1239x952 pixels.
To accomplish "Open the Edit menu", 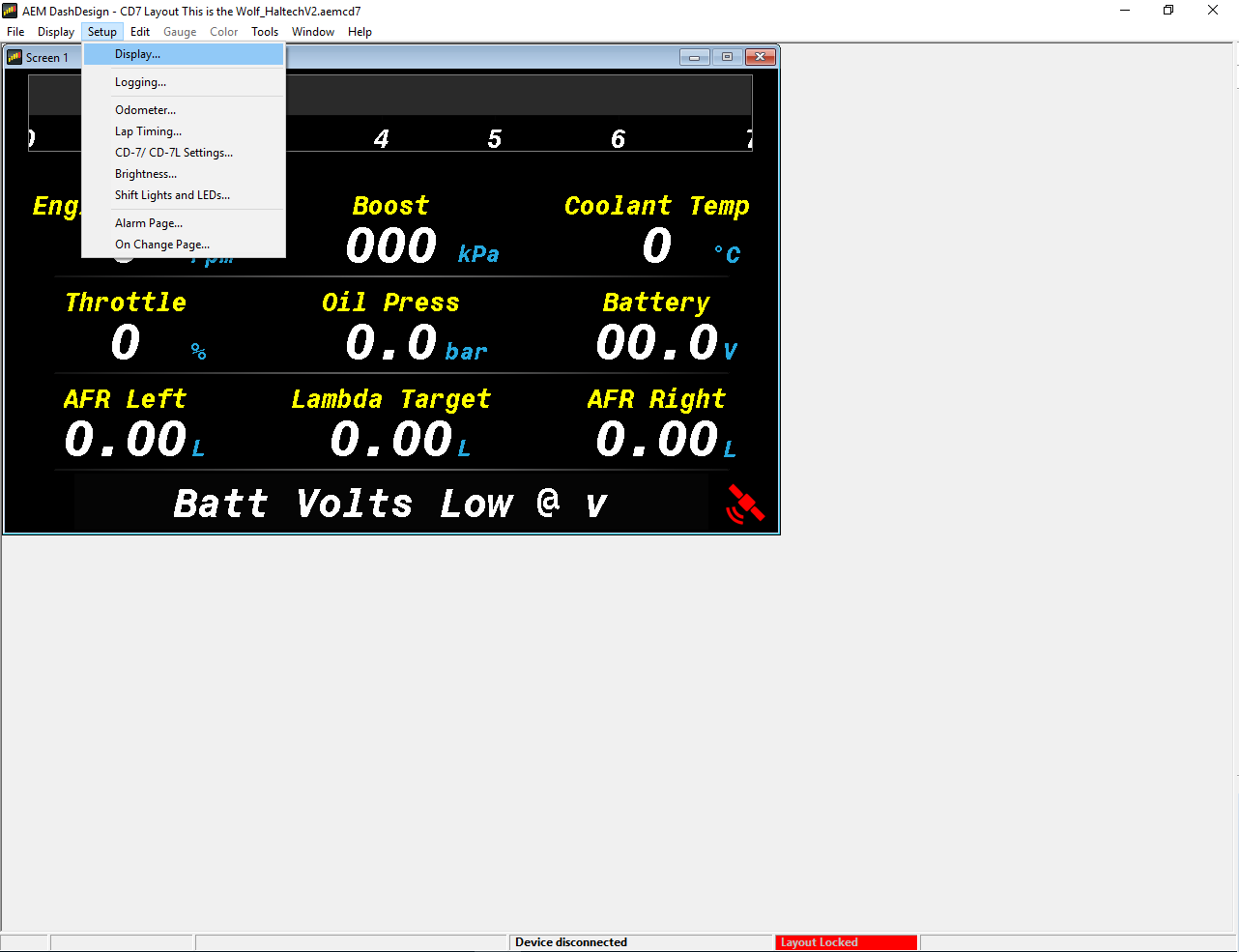I will pyautogui.click(x=140, y=32).
